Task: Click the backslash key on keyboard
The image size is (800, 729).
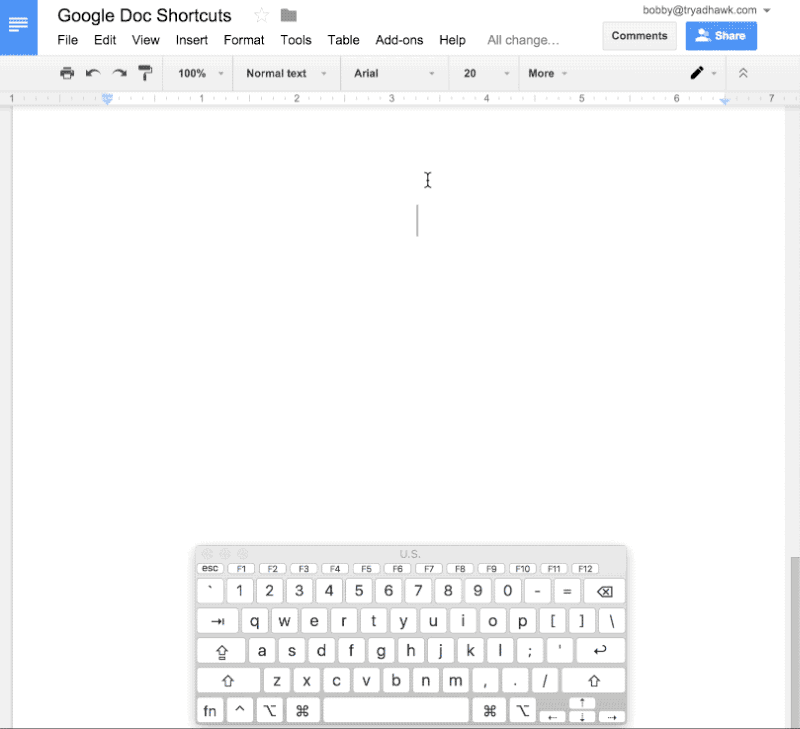Action: coord(612,621)
